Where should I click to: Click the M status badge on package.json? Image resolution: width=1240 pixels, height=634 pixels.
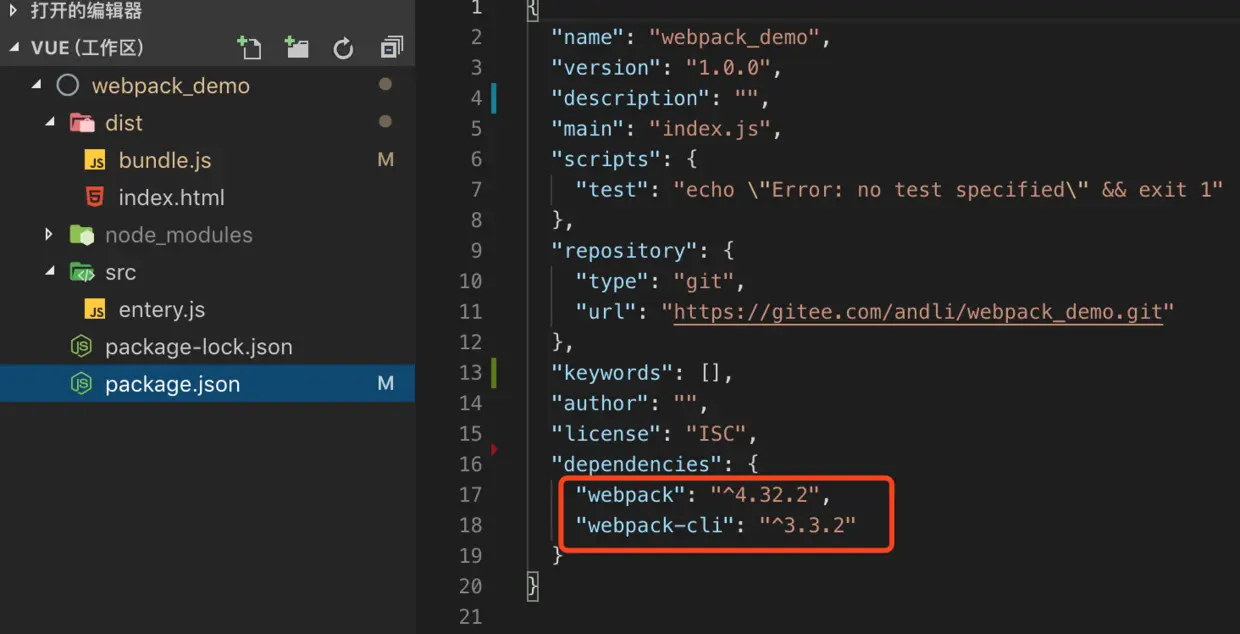(386, 384)
